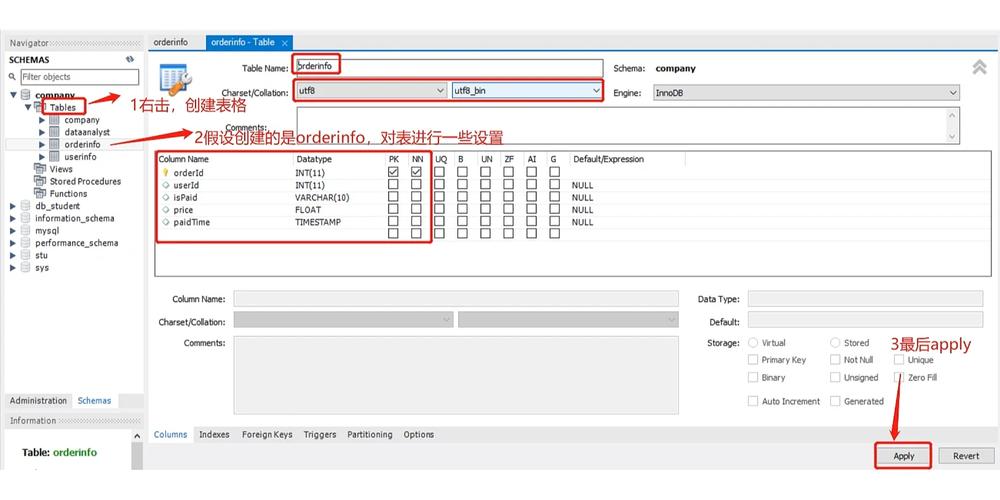
Task: Expand the mysql schema
Action: 13,231
